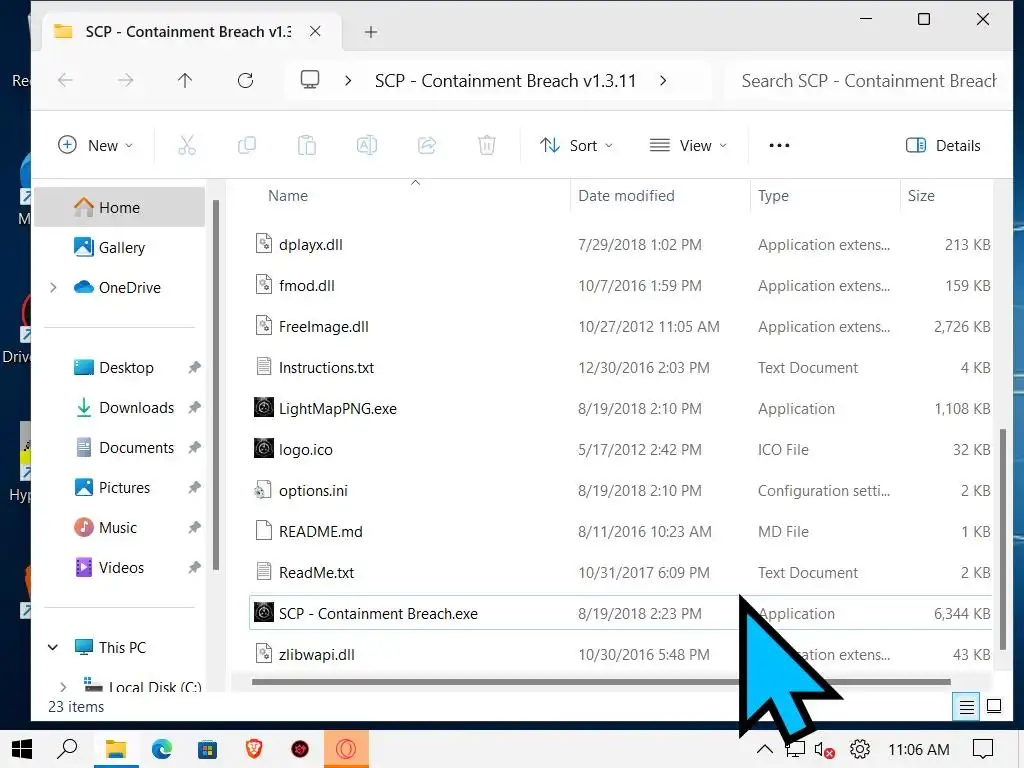Screen dimensions: 1024x768
Task: Open Opera browser from taskbar
Action: click(346, 749)
